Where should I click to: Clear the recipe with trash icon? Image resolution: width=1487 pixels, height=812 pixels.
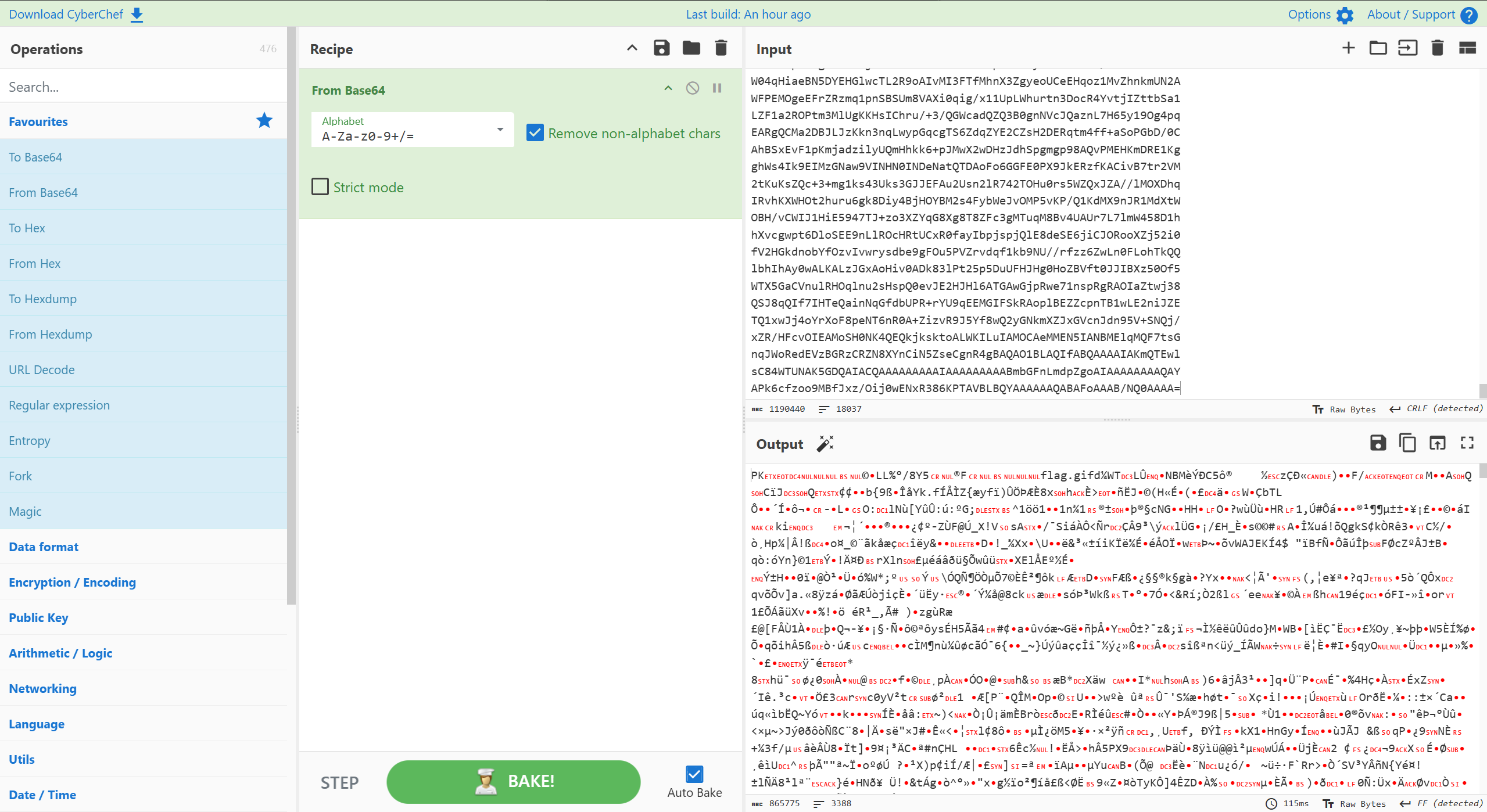721,48
